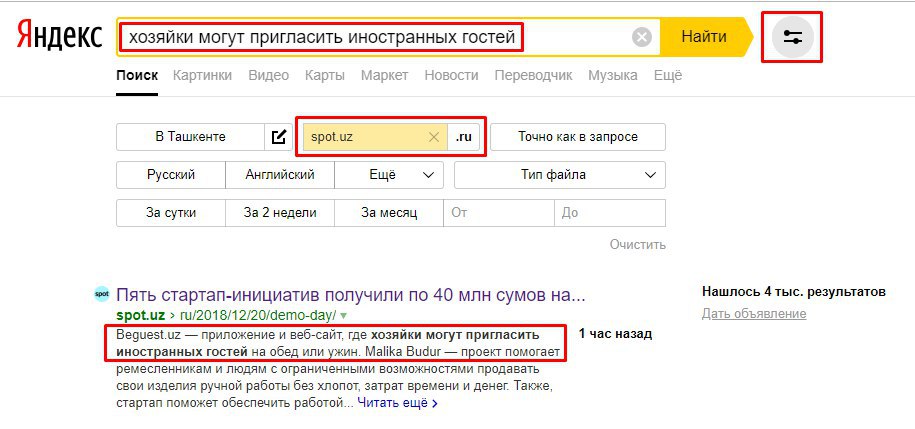The width and height of the screenshot is (915, 429).
Task: Switch to the Карты tab
Action: click(324, 75)
